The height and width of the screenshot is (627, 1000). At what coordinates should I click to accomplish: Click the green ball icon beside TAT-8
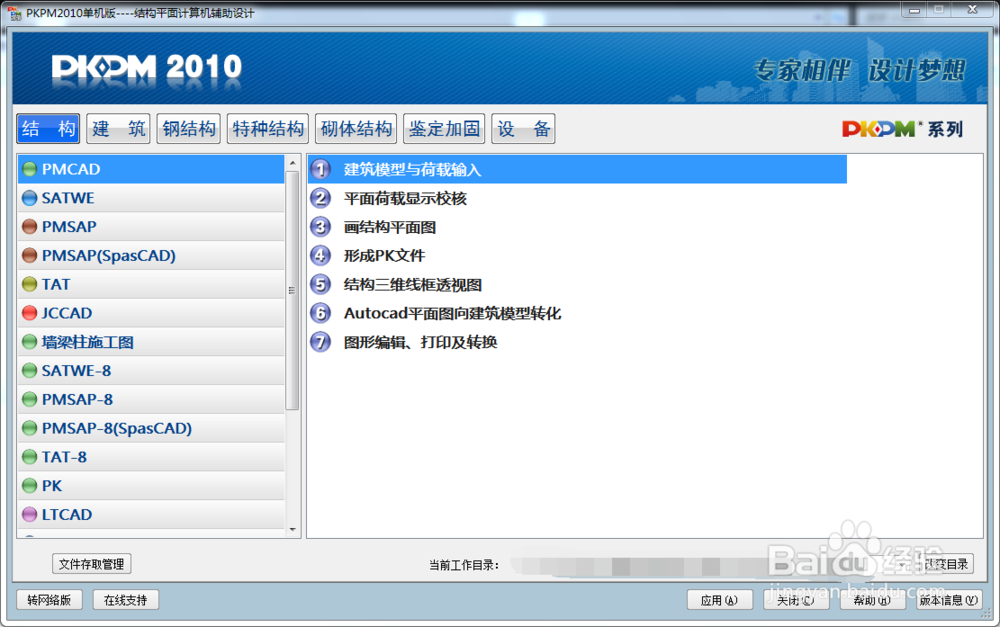point(29,457)
